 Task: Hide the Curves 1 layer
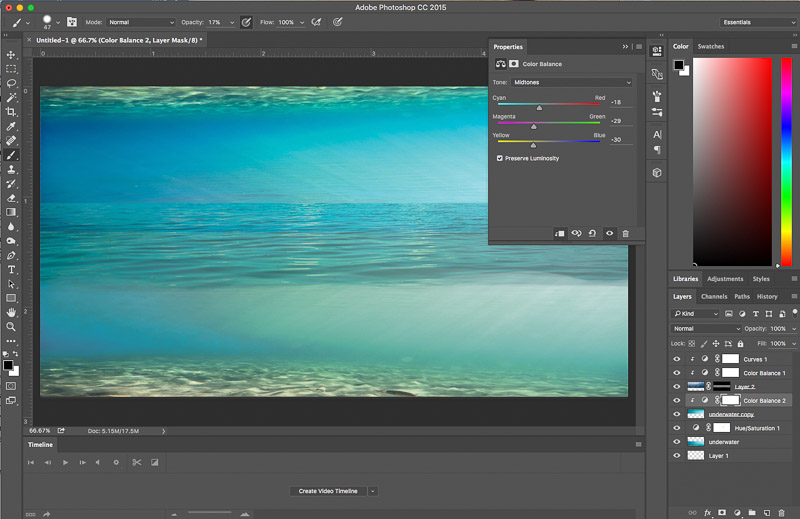[x=677, y=359]
